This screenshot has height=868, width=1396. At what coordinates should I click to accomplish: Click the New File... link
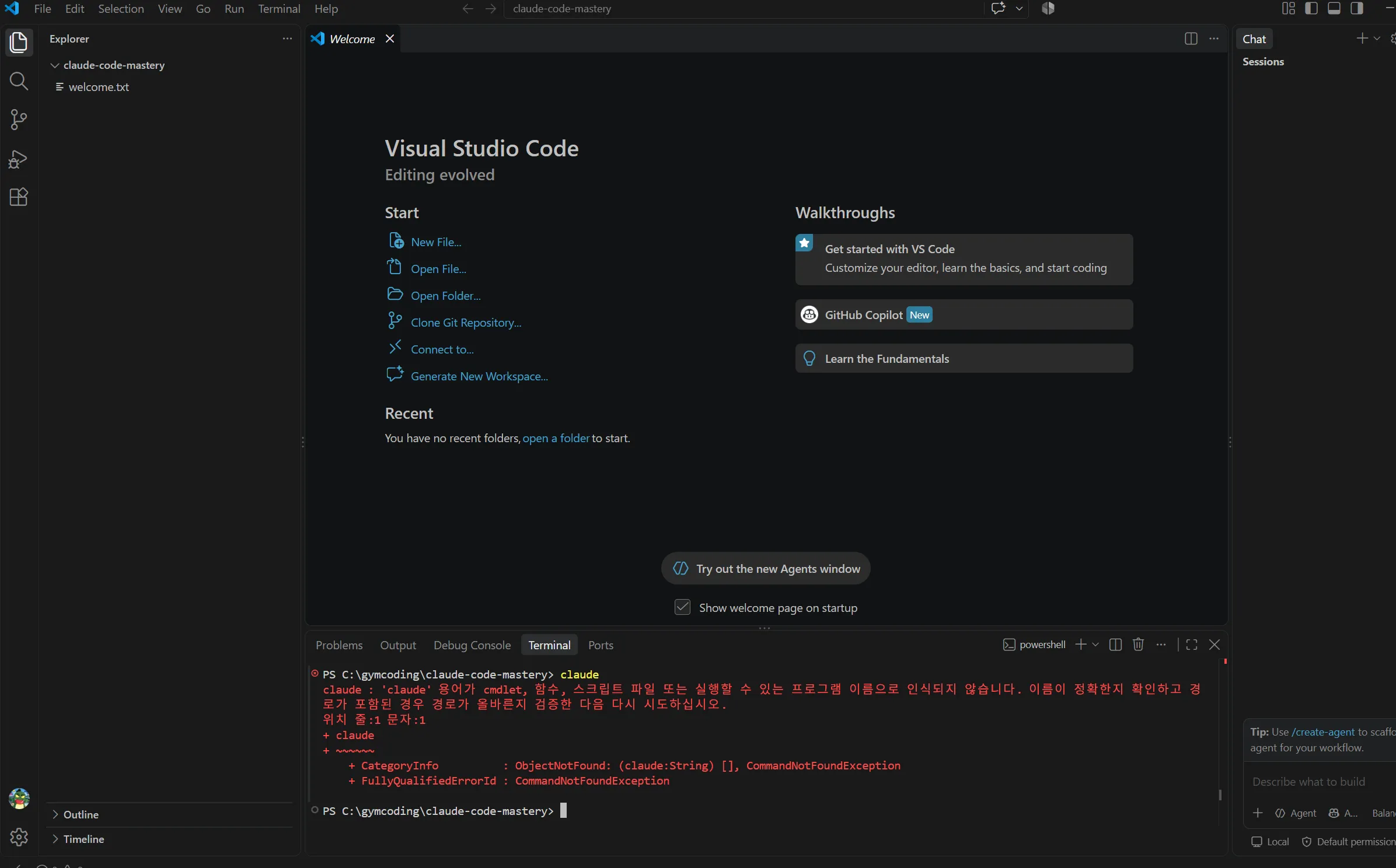pyautogui.click(x=436, y=242)
